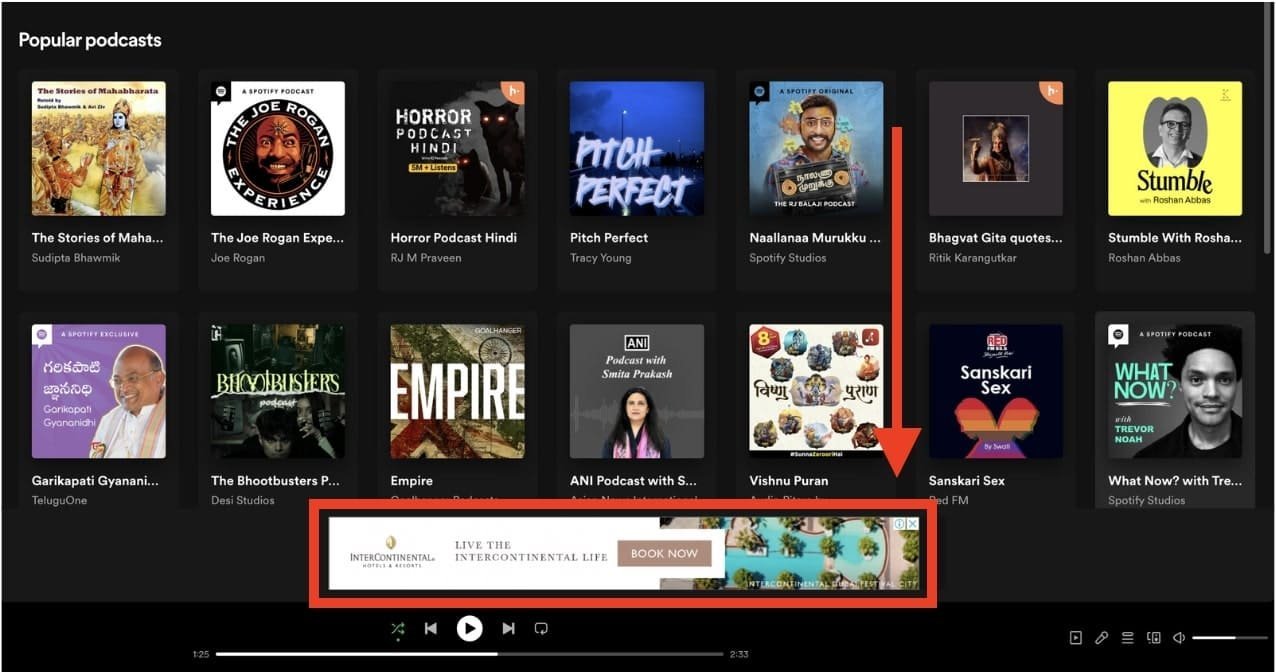
Task: Open the ANI Podcast with Smita Prakash cover
Action: [x=637, y=391]
